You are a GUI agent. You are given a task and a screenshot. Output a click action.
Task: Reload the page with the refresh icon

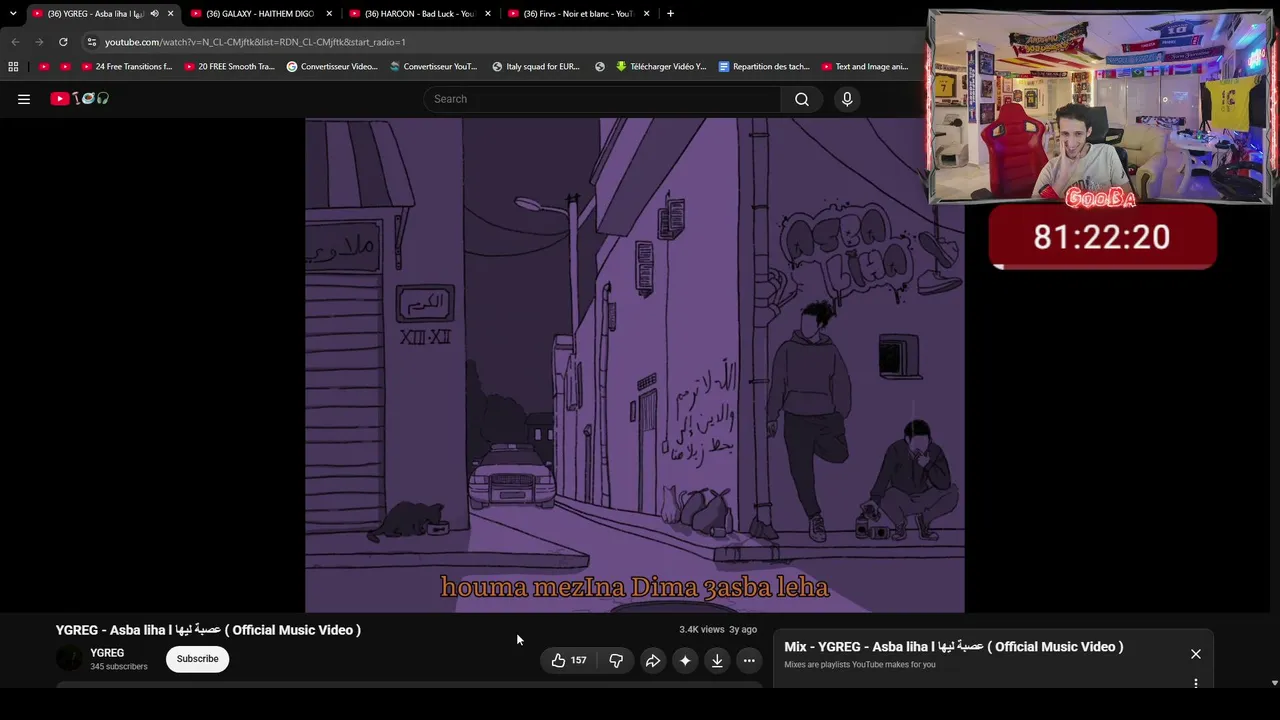point(63,42)
